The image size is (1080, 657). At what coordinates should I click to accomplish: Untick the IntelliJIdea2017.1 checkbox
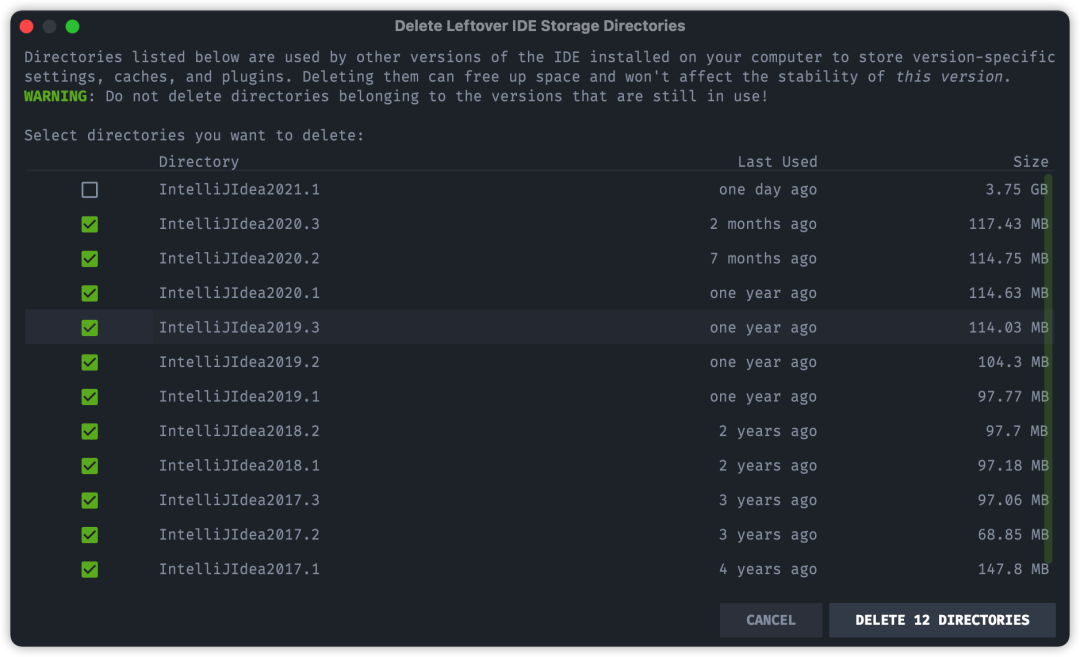(90, 569)
